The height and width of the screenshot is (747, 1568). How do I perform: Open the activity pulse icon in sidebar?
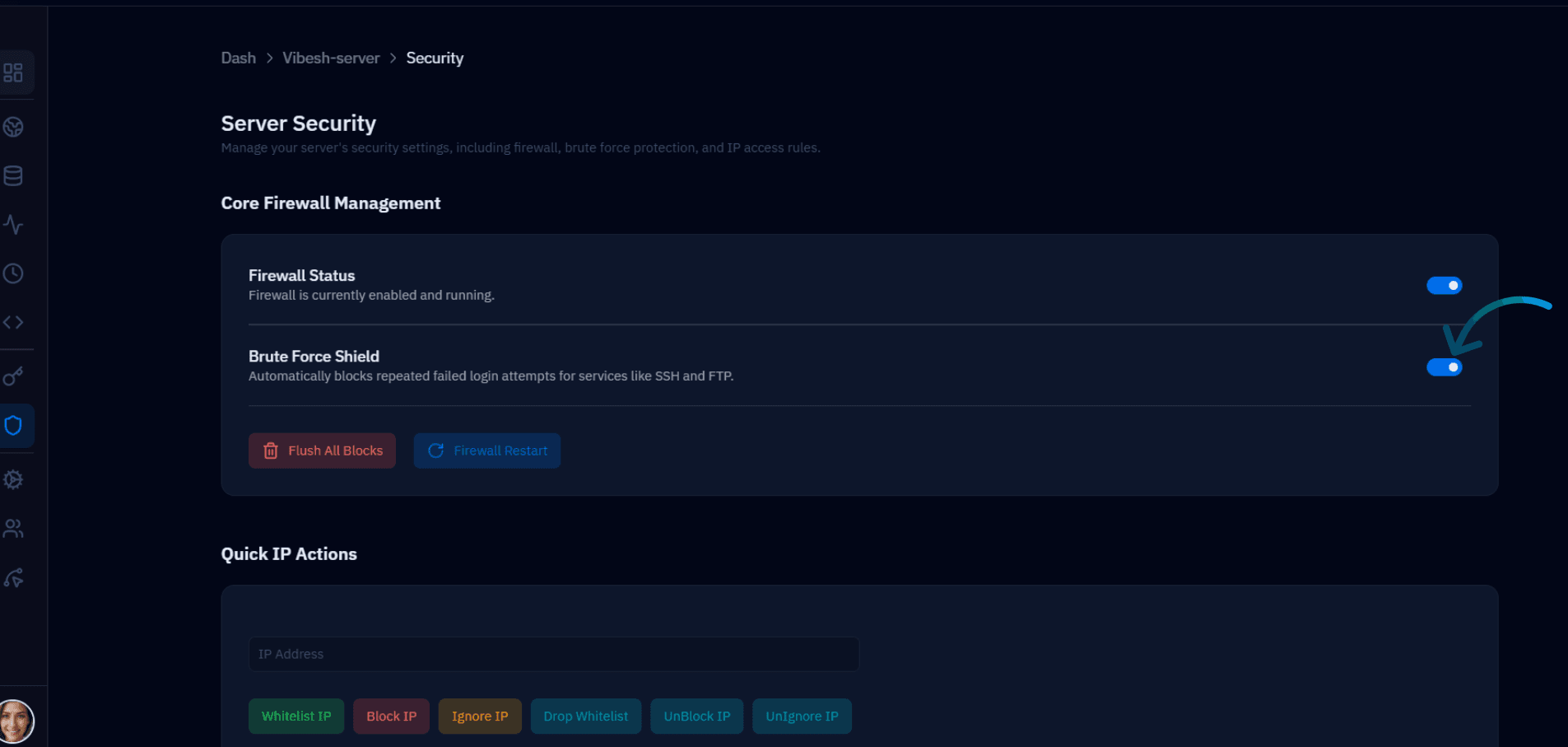coord(13,224)
